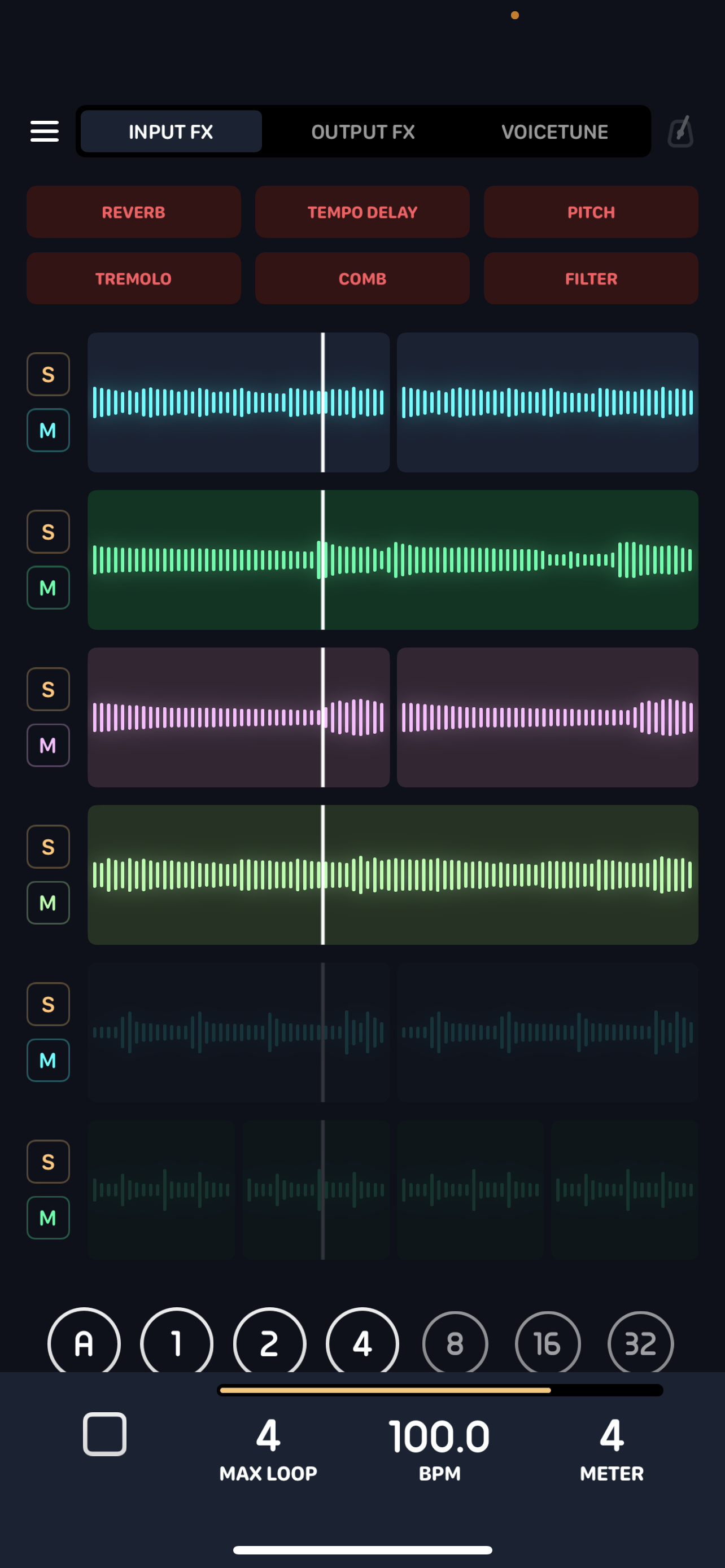The width and height of the screenshot is (725, 1568).
Task: Enable the PITCH effect
Action: coord(591,212)
